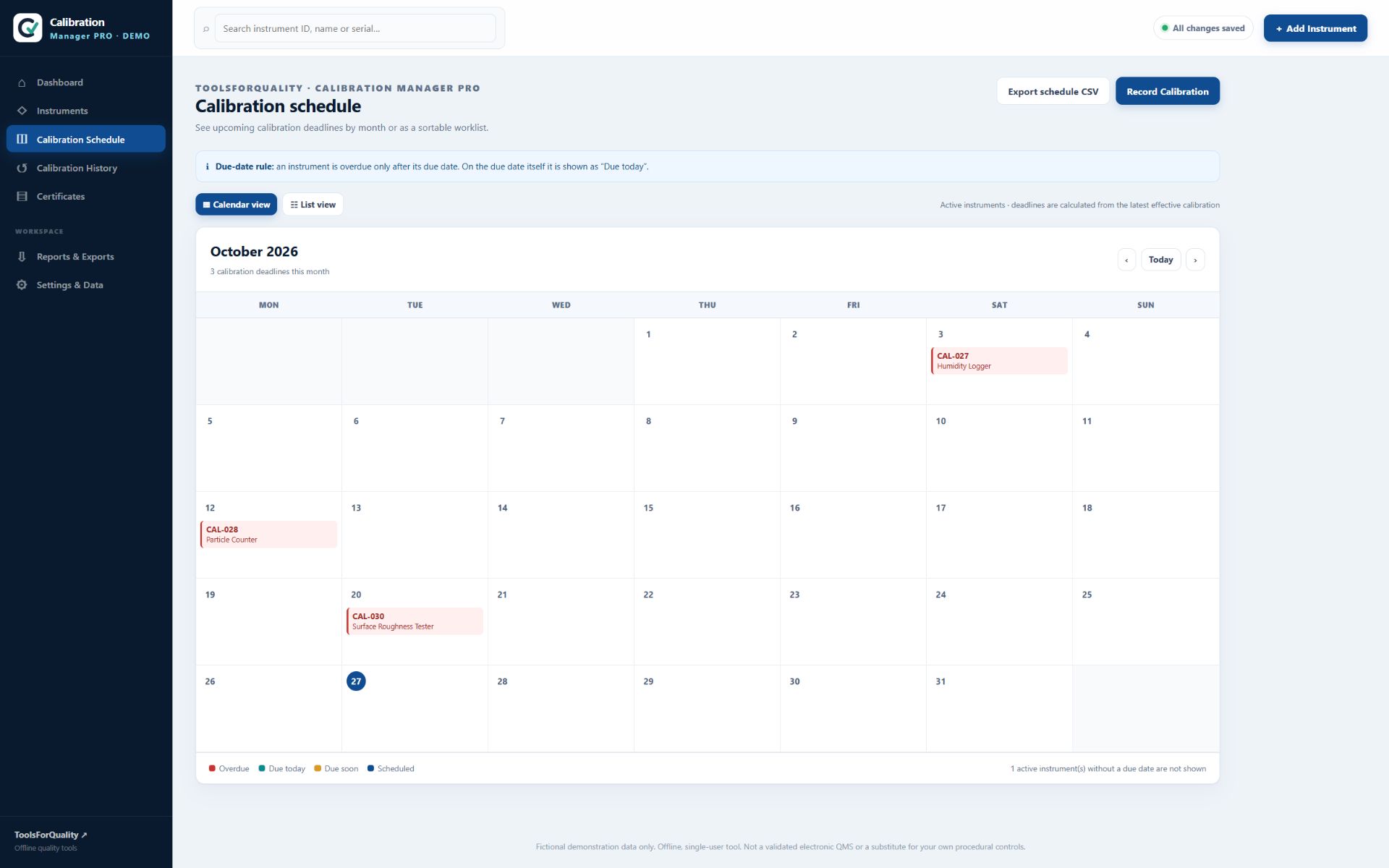
Task: Click the teal Due today legend swatch
Action: coord(262,768)
